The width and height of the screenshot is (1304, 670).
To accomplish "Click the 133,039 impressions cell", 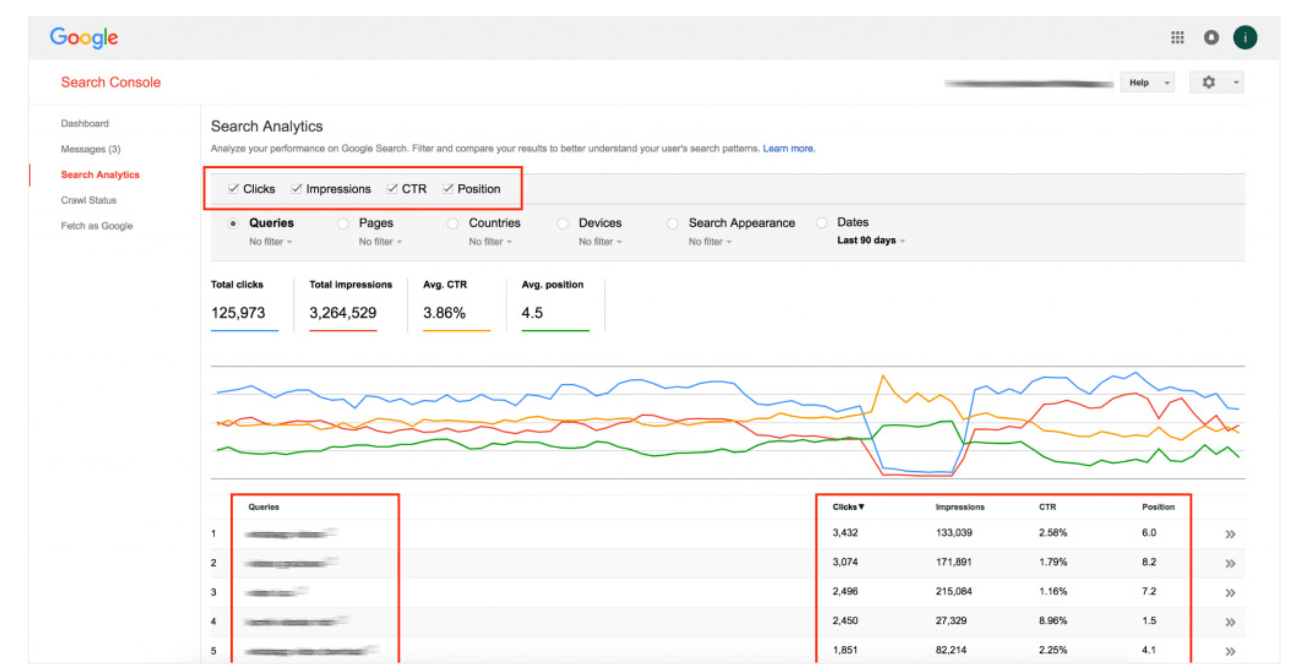I will click(x=954, y=533).
